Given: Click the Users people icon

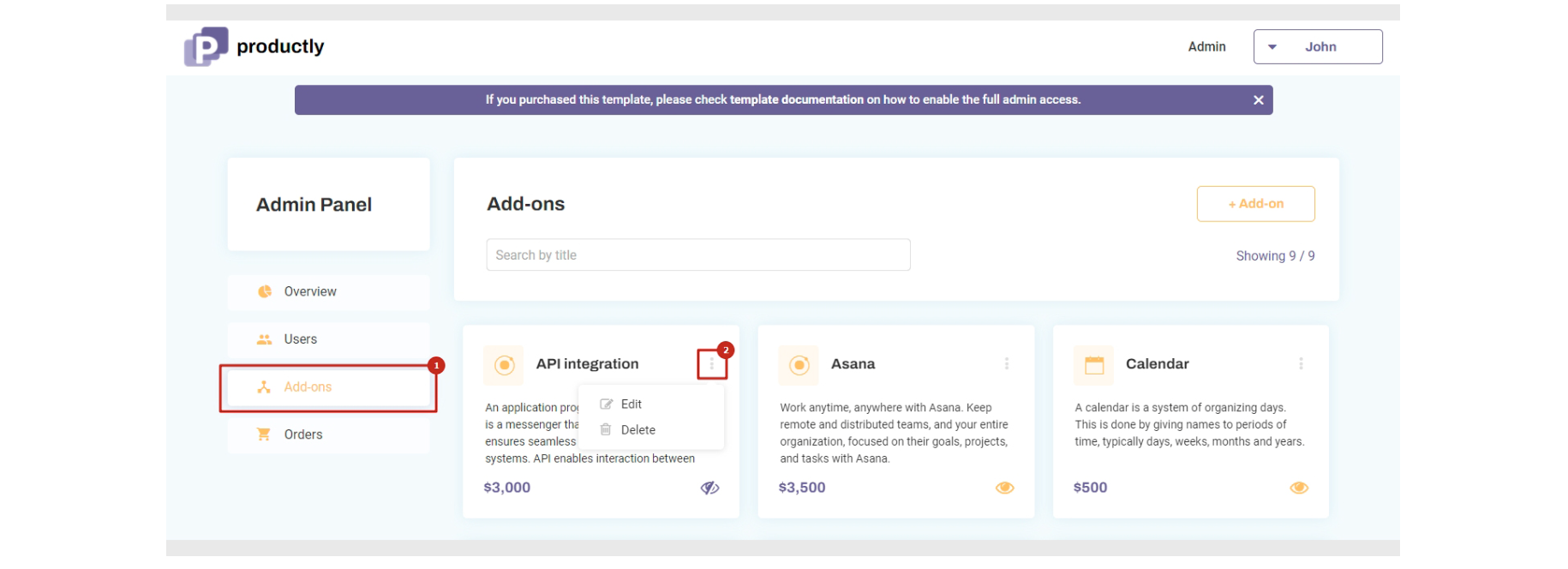Looking at the screenshot, I should tap(265, 339).
